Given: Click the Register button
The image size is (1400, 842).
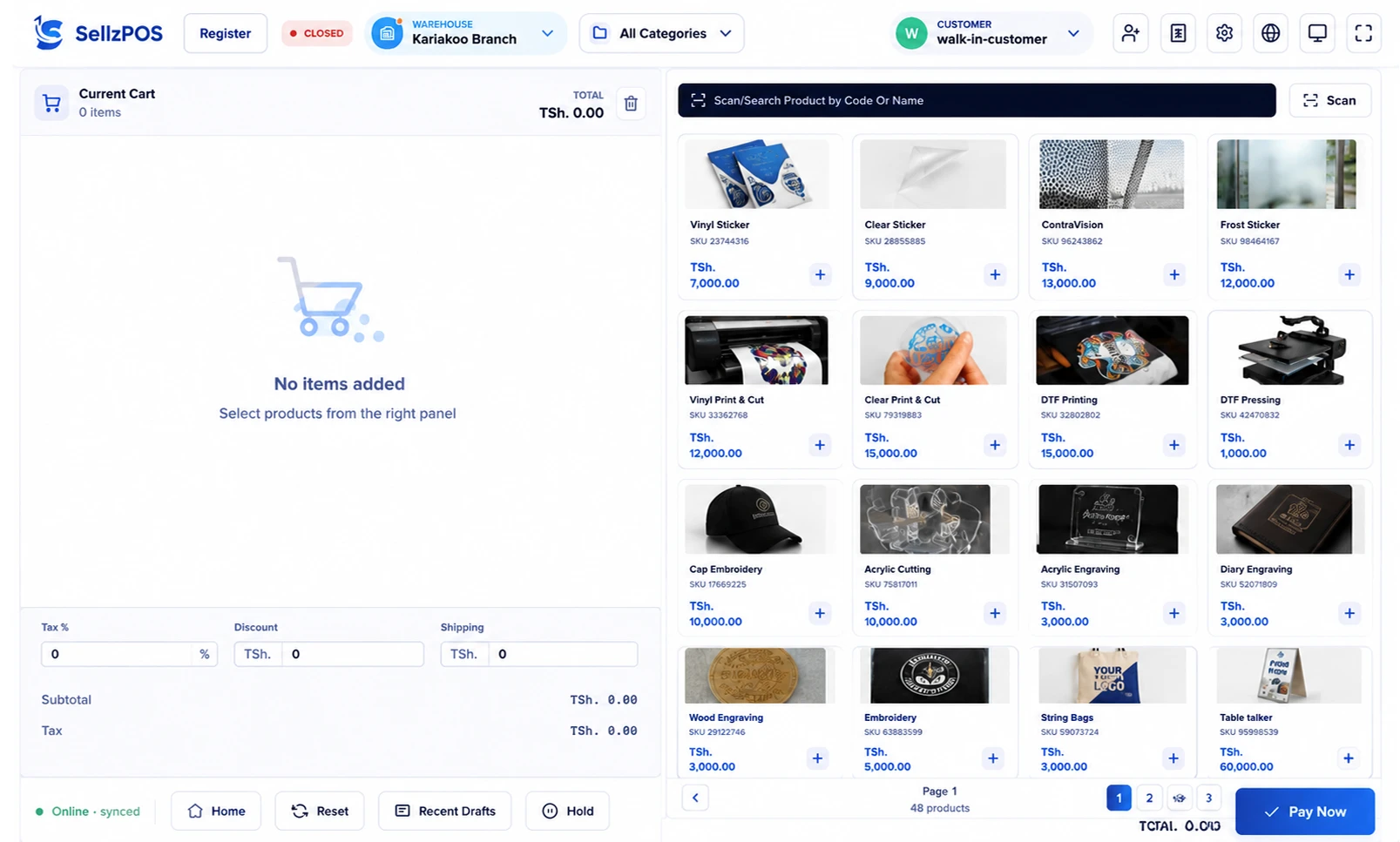Looking at the screenshot, I should click(225, 33).
